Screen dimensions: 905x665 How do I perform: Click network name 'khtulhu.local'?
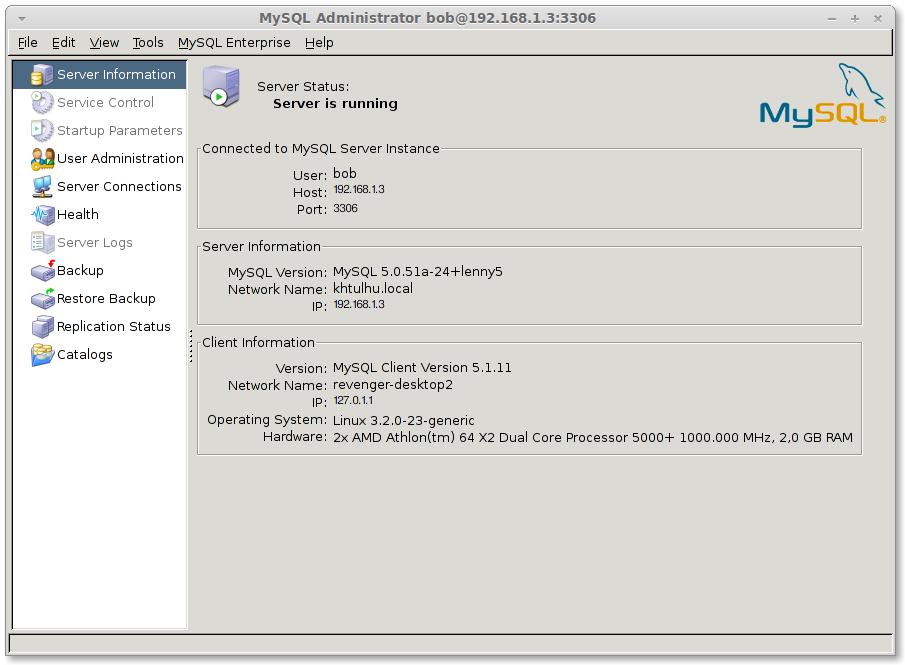(x=373, y=289)
